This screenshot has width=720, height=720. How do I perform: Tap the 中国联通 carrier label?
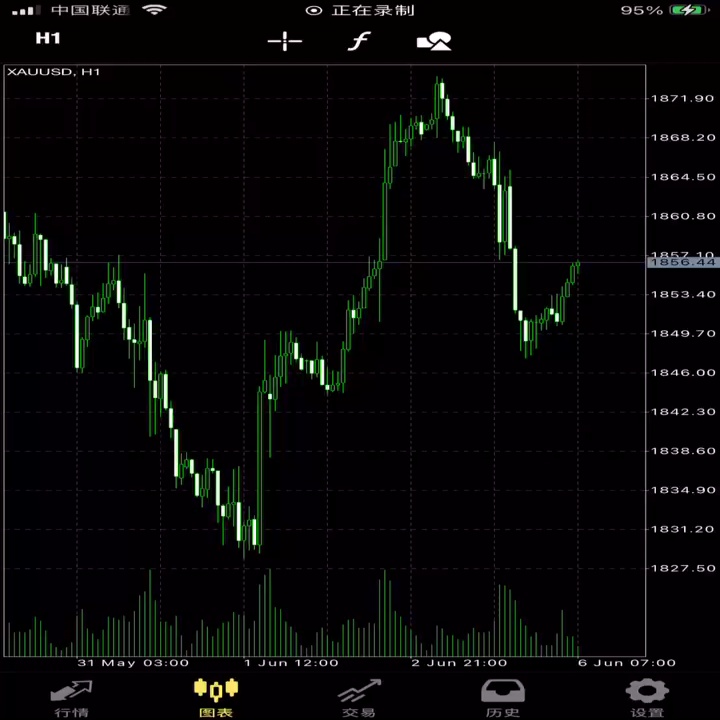(90, 10)
